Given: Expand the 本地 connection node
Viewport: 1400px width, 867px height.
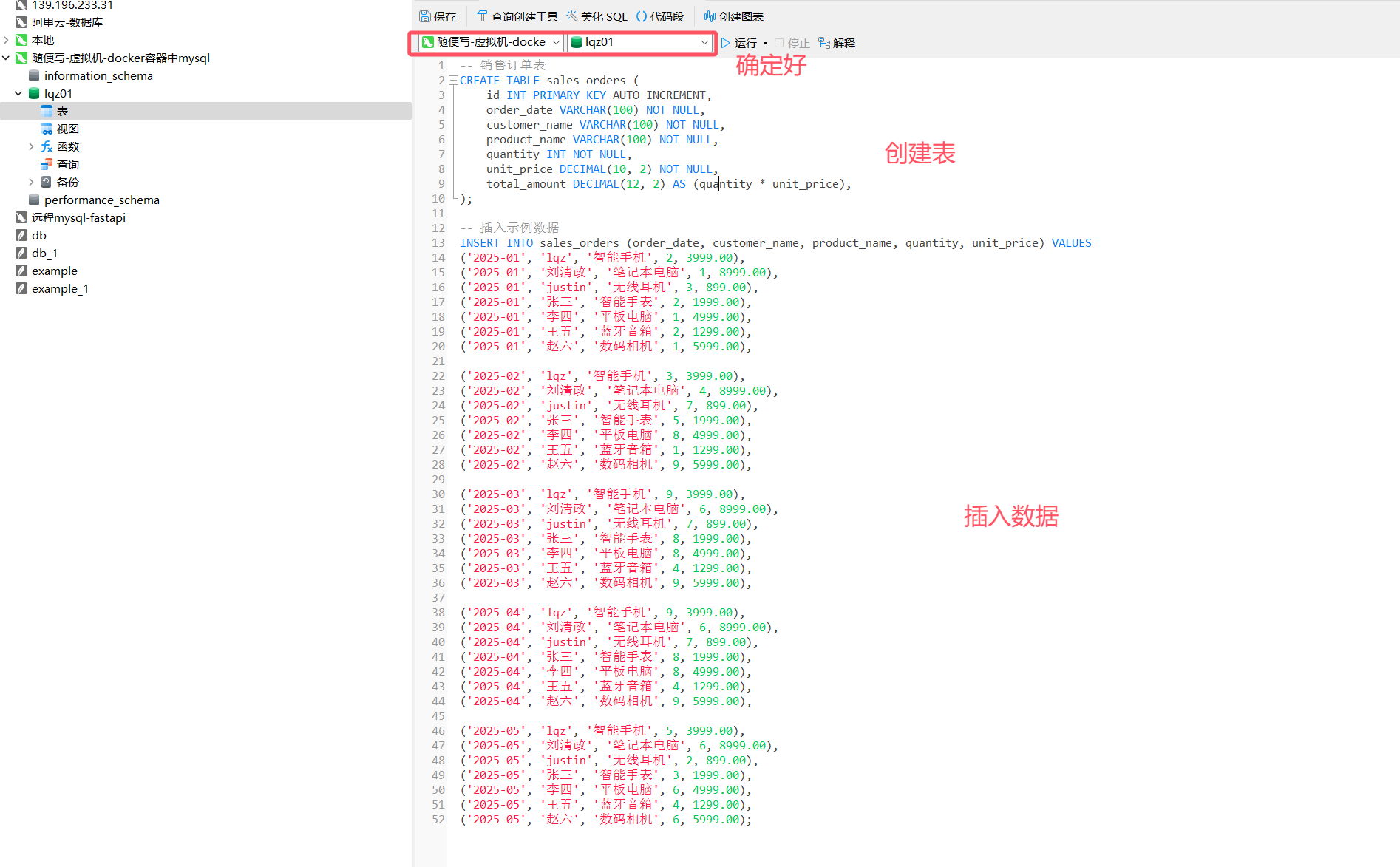Looking at the screenshot, I should 6,40.
